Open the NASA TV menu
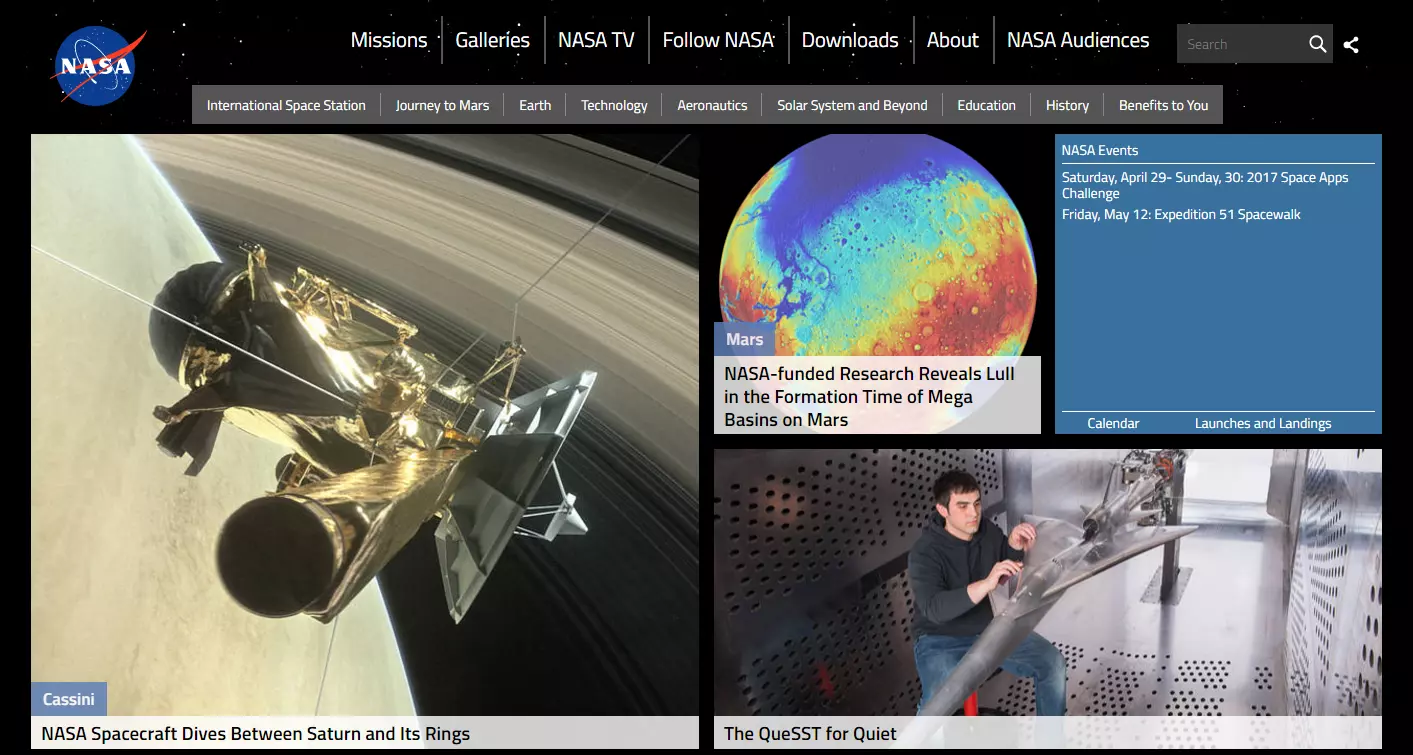This screenshot has height=755, width=1413. [x=596, y=40]
